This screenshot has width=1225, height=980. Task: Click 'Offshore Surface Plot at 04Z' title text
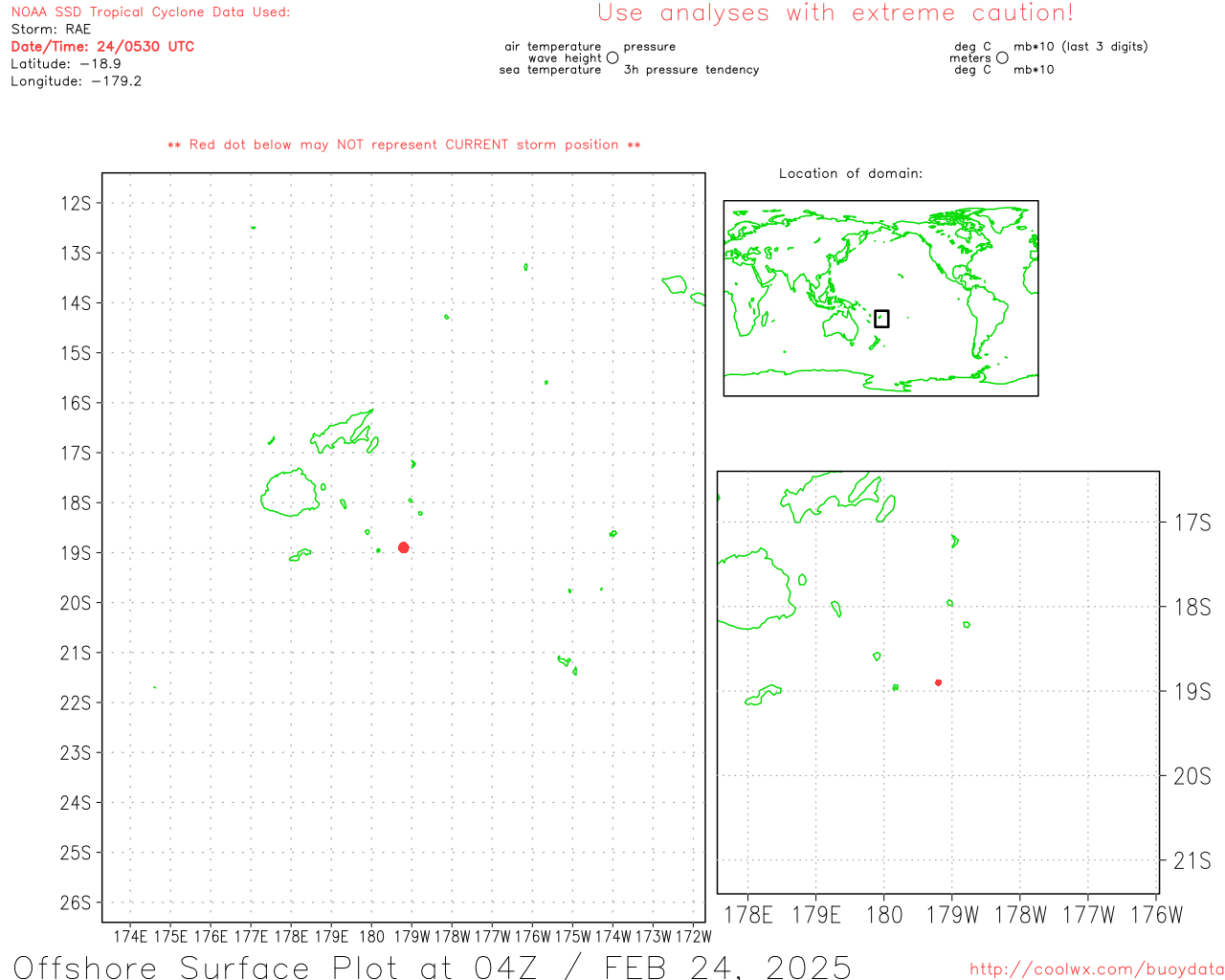277,967
